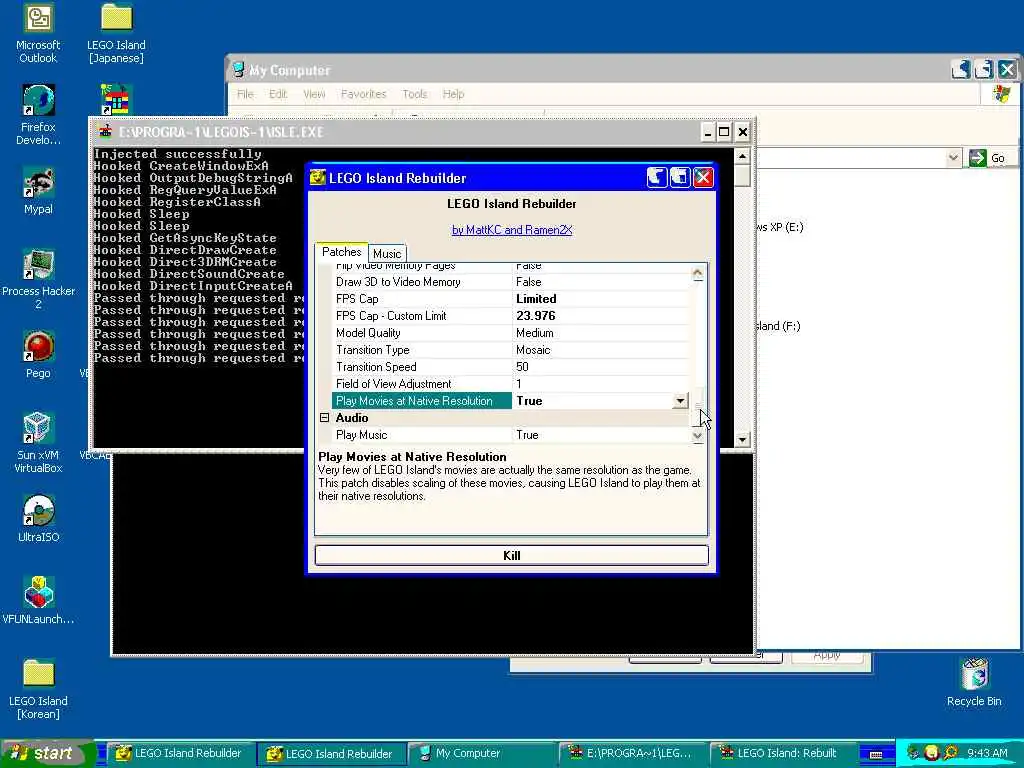The image size is (1024, 768).
Task: Click the clock showing 9:43 AM
Action: [x=987, y=753]
